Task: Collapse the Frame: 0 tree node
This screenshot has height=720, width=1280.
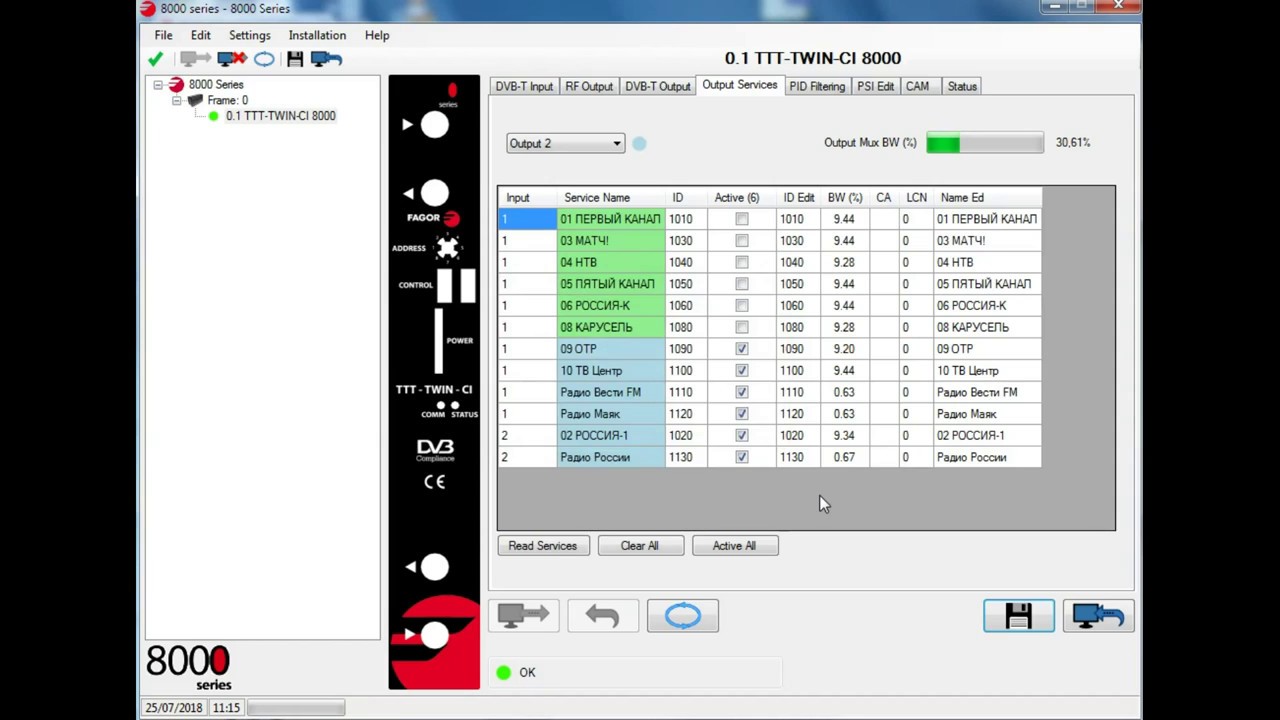Action: click(176, 101)
